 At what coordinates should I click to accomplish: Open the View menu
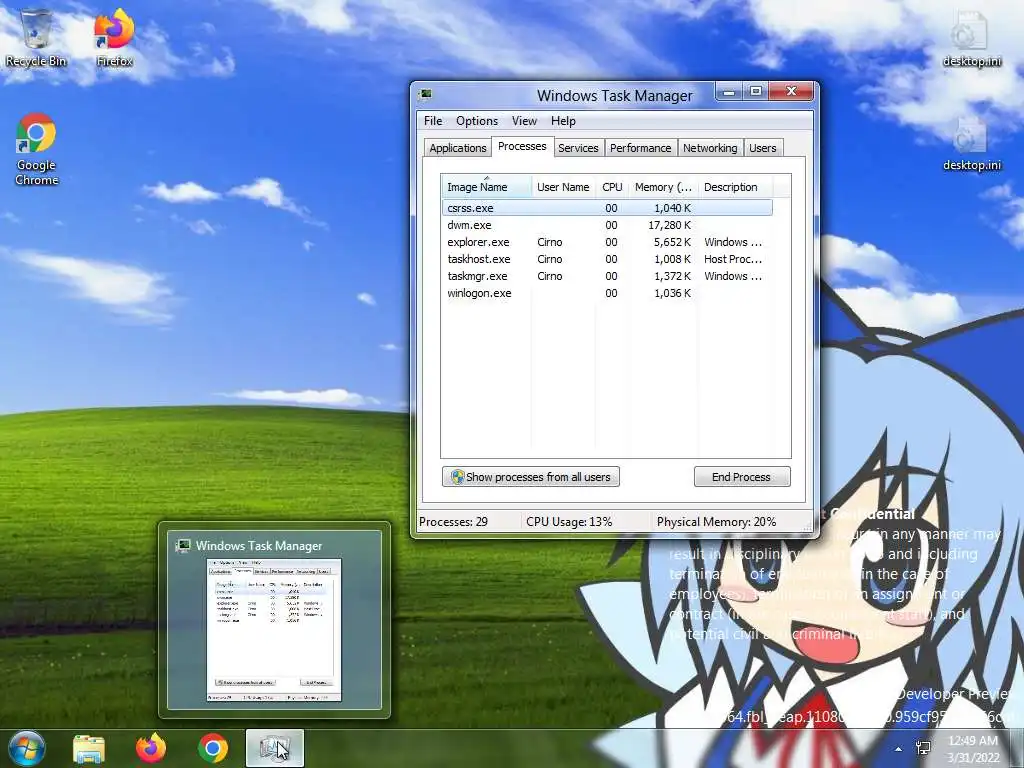(524, 121)
